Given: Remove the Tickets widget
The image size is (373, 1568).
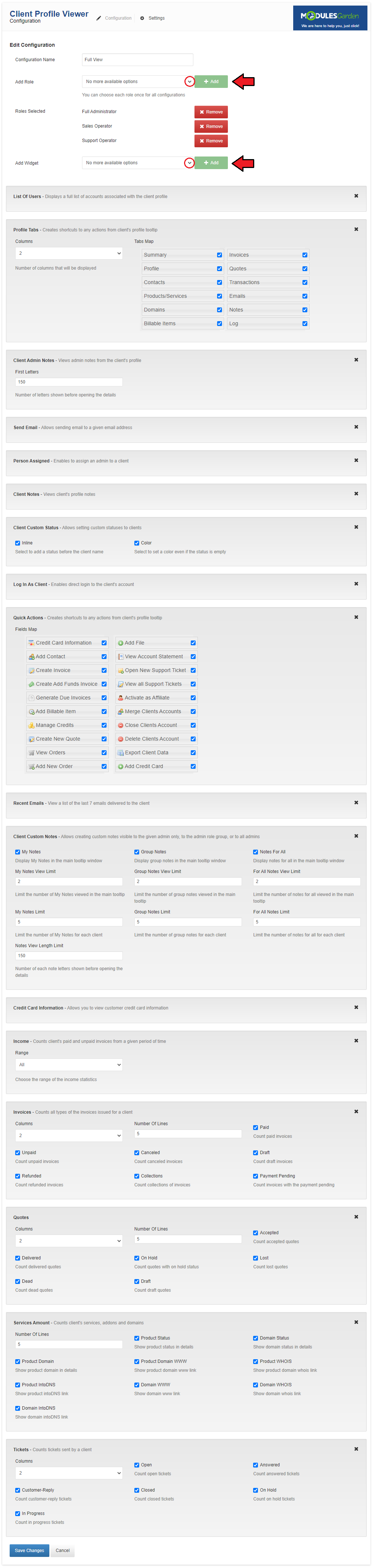Looking at the screenshot, I should tap(356, 1449).
